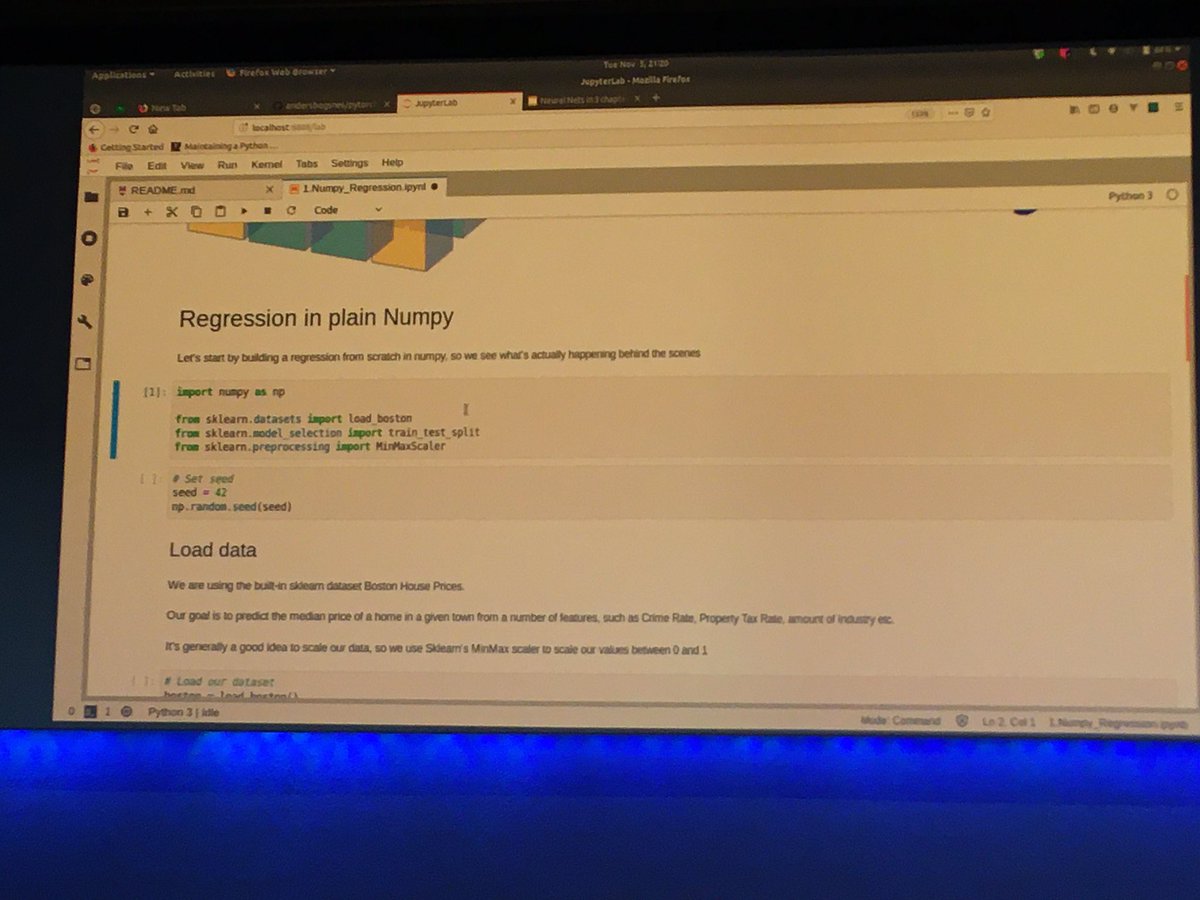Run the selected cell with the play icon
Screen dimensions: 1200x900
[243, 212]
